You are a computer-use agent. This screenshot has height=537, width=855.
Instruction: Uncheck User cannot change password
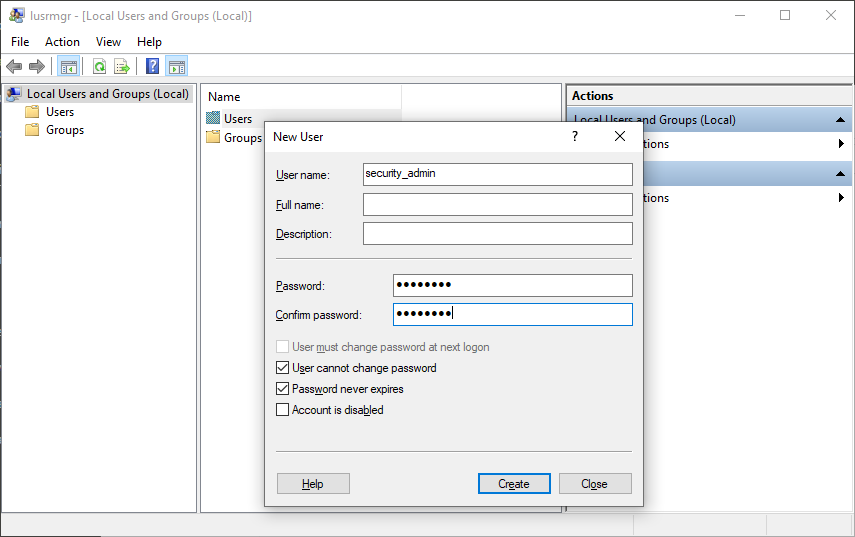click(282, 368)
